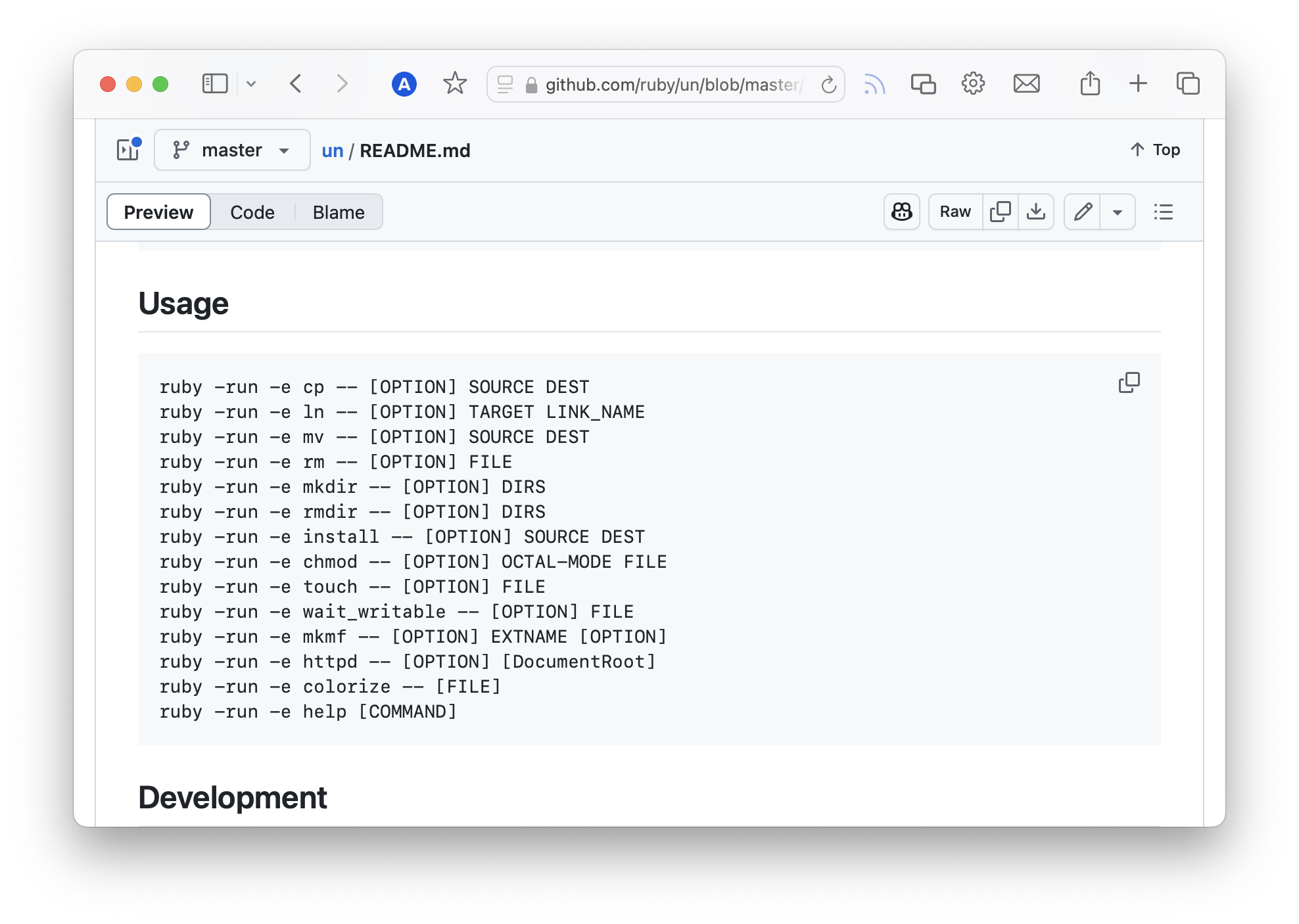Edit this file with pencil icon
Image resolution: width=1299 pixels, height=924 pixels.
(x=1083, y=212)
